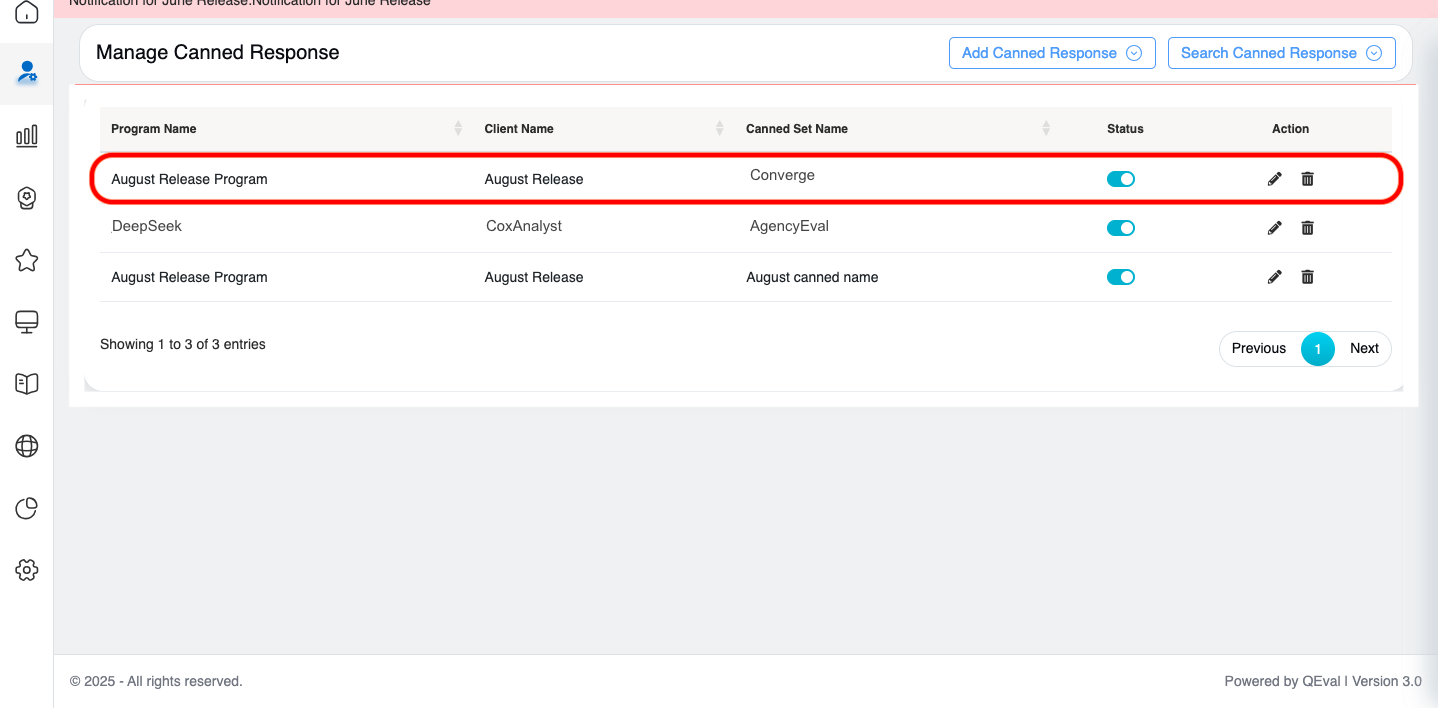The image size is (1438, 708).
Task: Open the headset agent sidebar icon
Action: (27, 198)
